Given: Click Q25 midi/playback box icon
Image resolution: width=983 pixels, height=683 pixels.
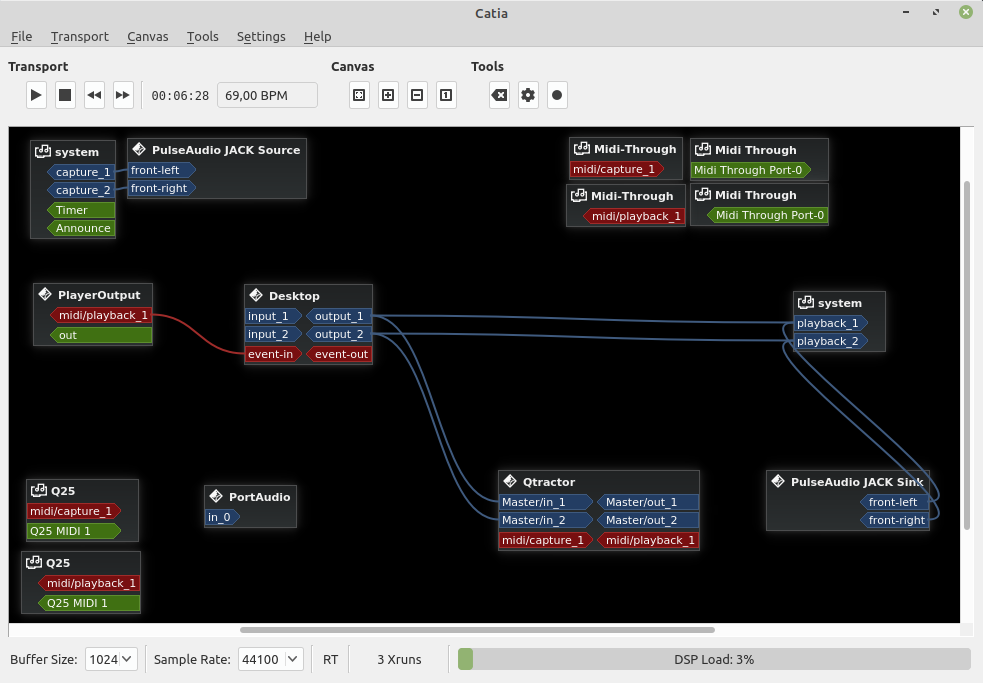Looking at the screenshot, I should tap(34, 562).
